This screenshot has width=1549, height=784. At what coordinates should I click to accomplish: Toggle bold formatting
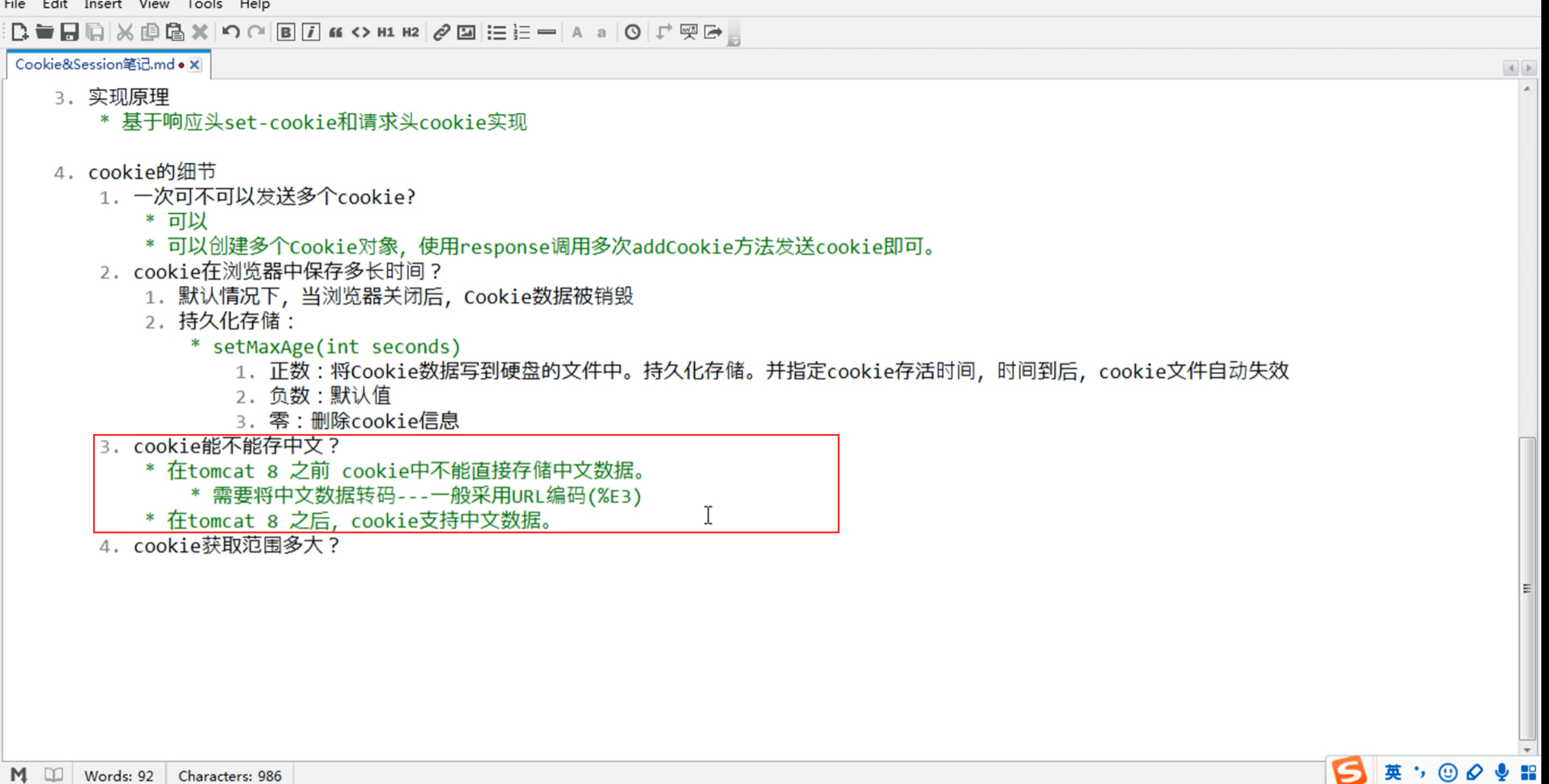point(285,32)
